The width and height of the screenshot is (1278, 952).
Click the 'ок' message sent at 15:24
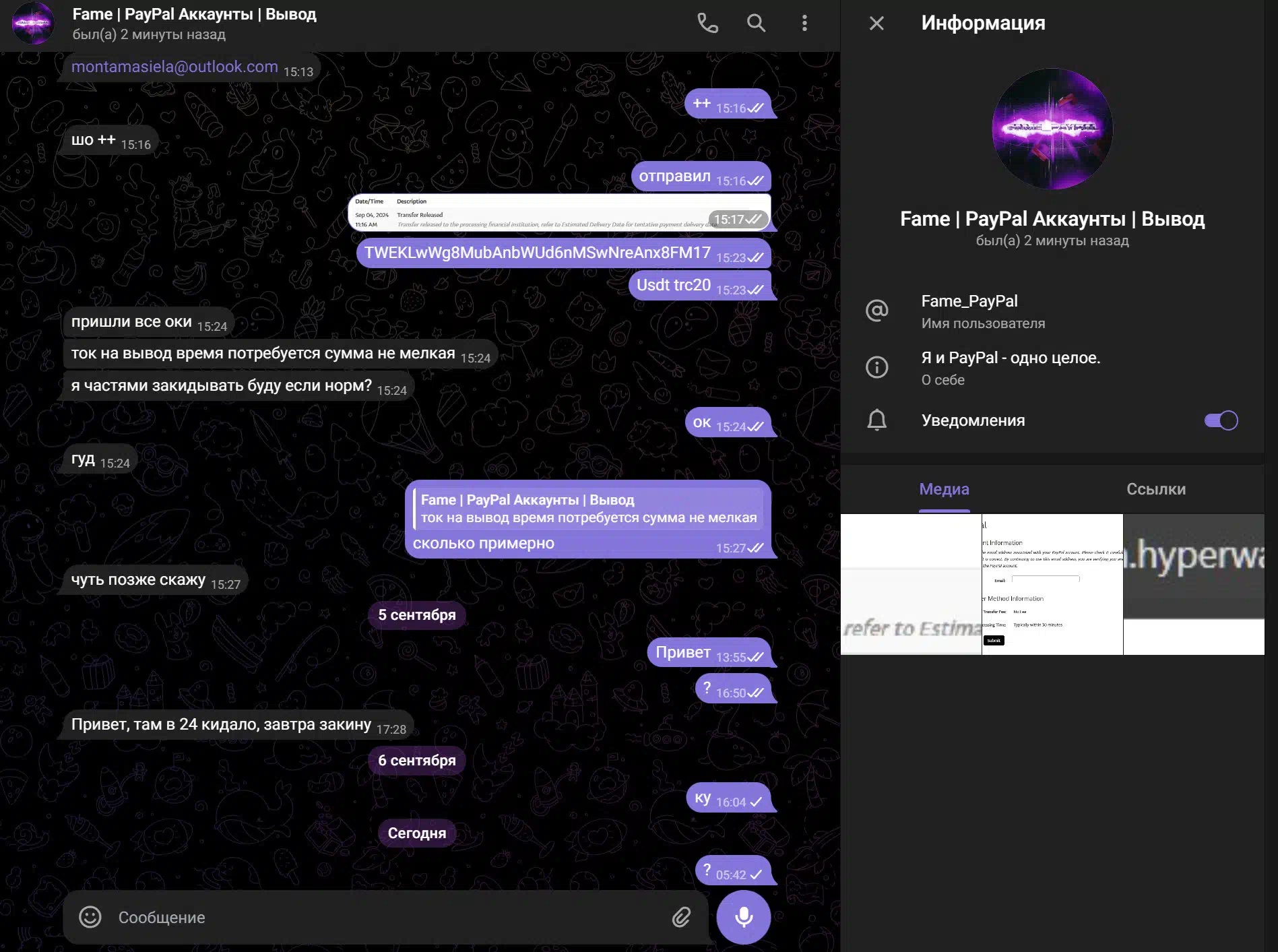728,422
